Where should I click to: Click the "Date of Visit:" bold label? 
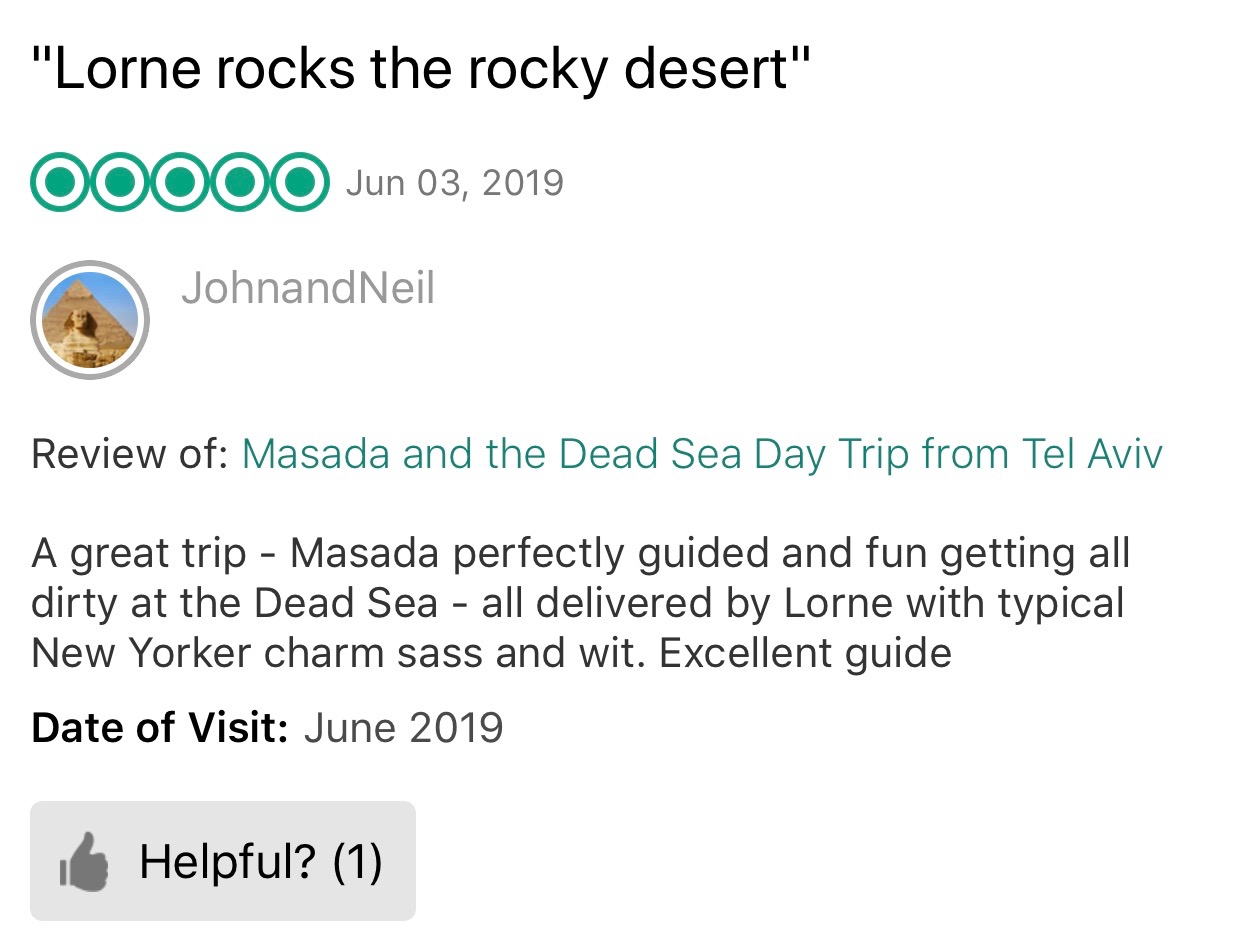tap(160, 727)
